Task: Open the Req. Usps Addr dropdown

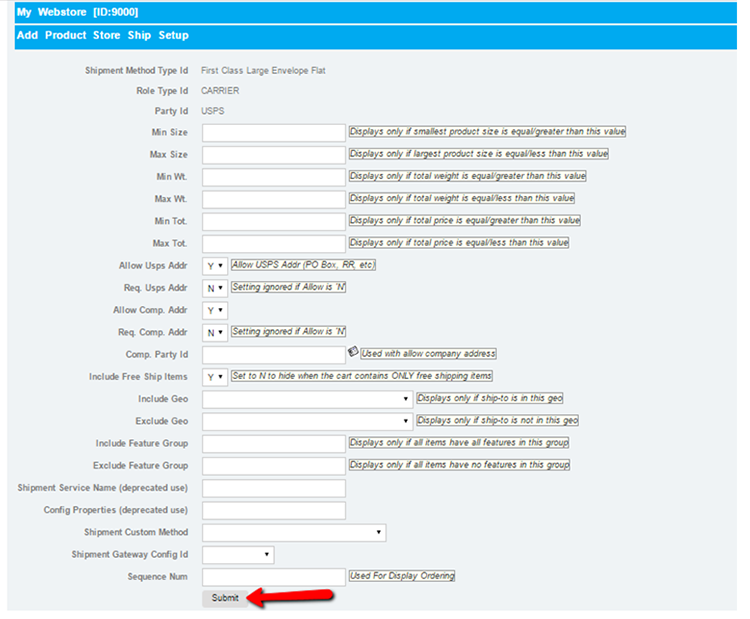Action: pos(215,288)
